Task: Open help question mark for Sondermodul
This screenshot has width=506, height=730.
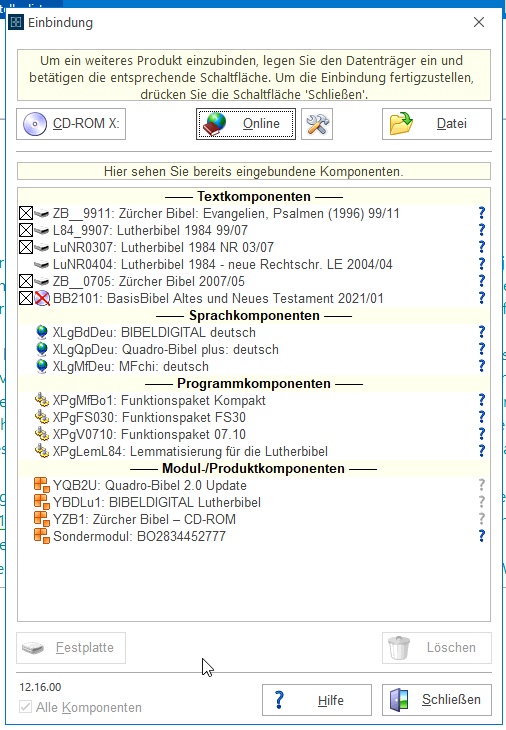Action: (482, 535)
